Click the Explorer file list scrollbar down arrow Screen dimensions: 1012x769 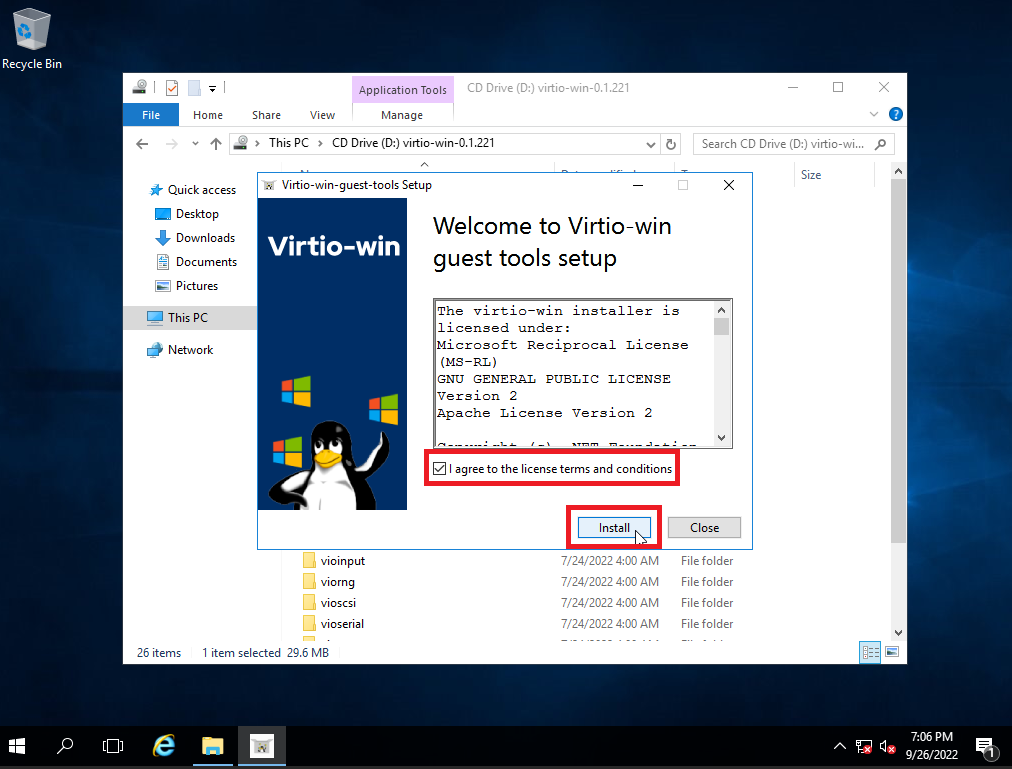tap(898, 633)
